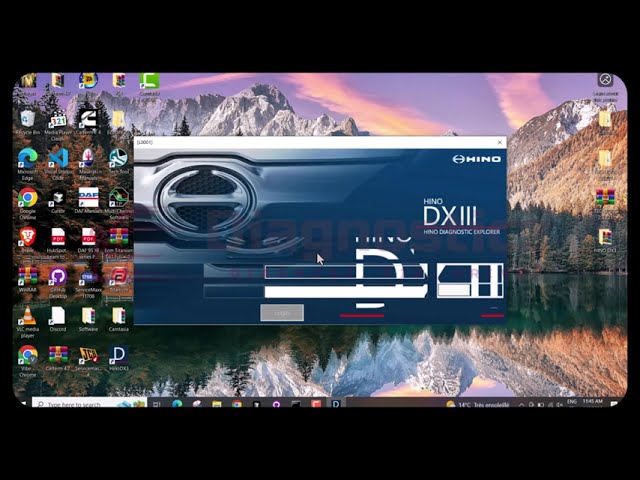Open the Camtasia folder on the desktop
The height and width of the screenshot is (480, 640).
[119, 319]
